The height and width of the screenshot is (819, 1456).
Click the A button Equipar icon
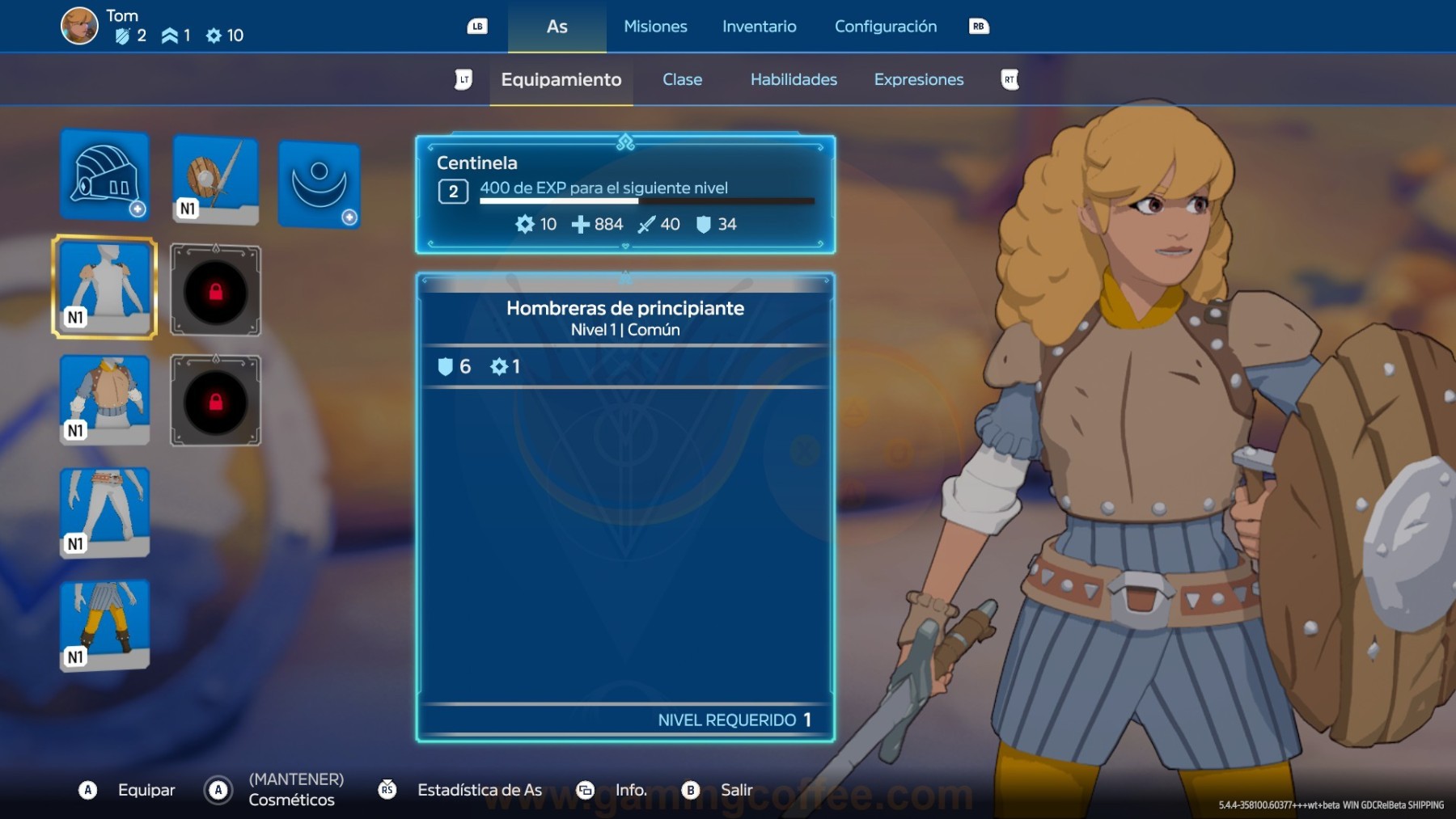click(x=88, y=790)
